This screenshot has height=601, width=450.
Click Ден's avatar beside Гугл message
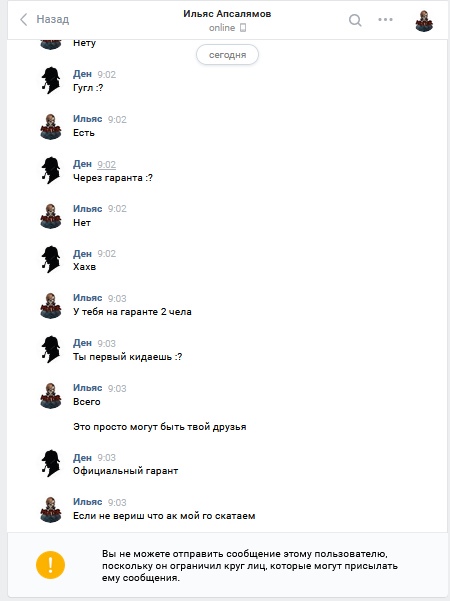click(51, 80)
